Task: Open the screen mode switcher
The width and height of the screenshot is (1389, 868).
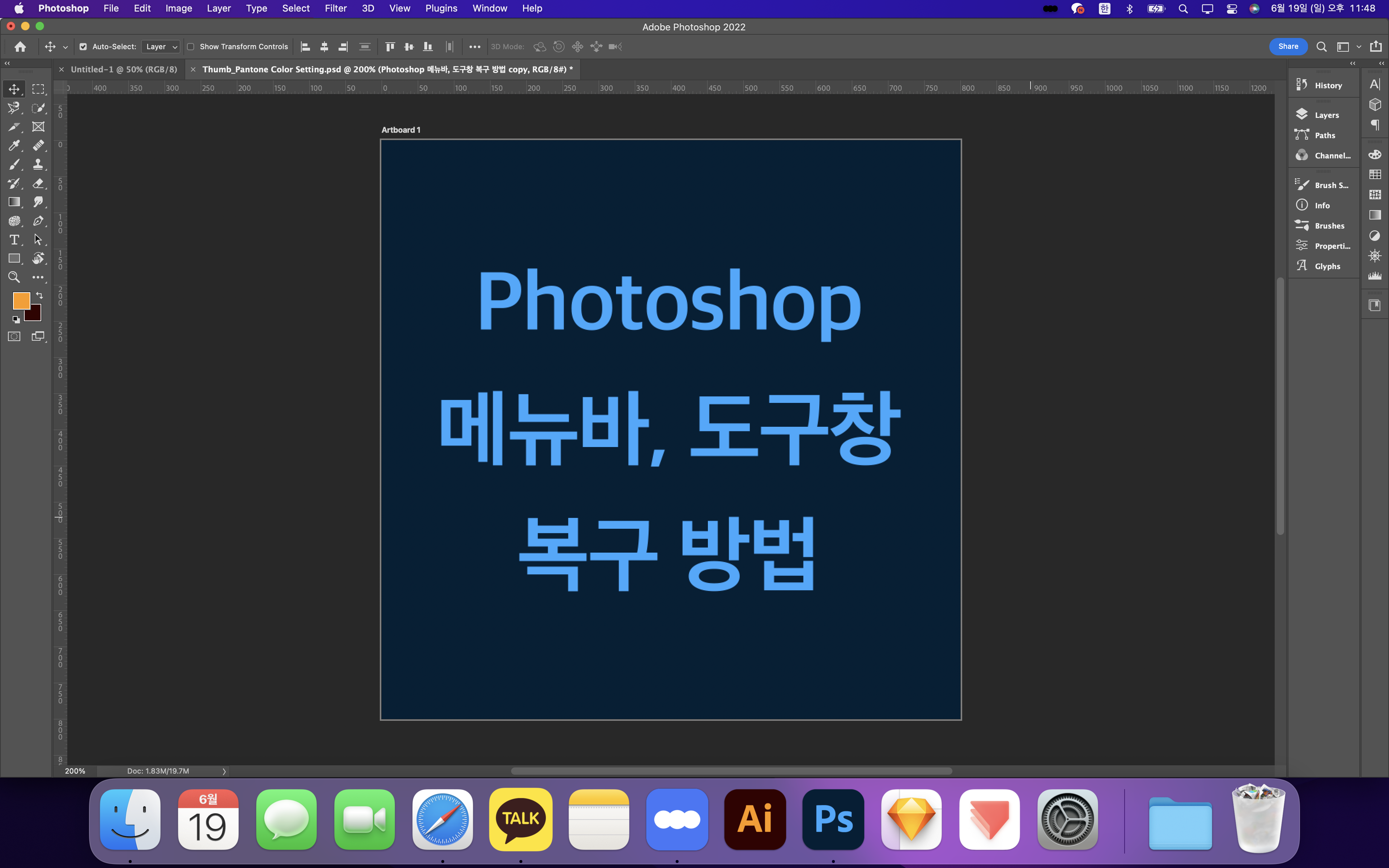Action: tap(38, 336)
